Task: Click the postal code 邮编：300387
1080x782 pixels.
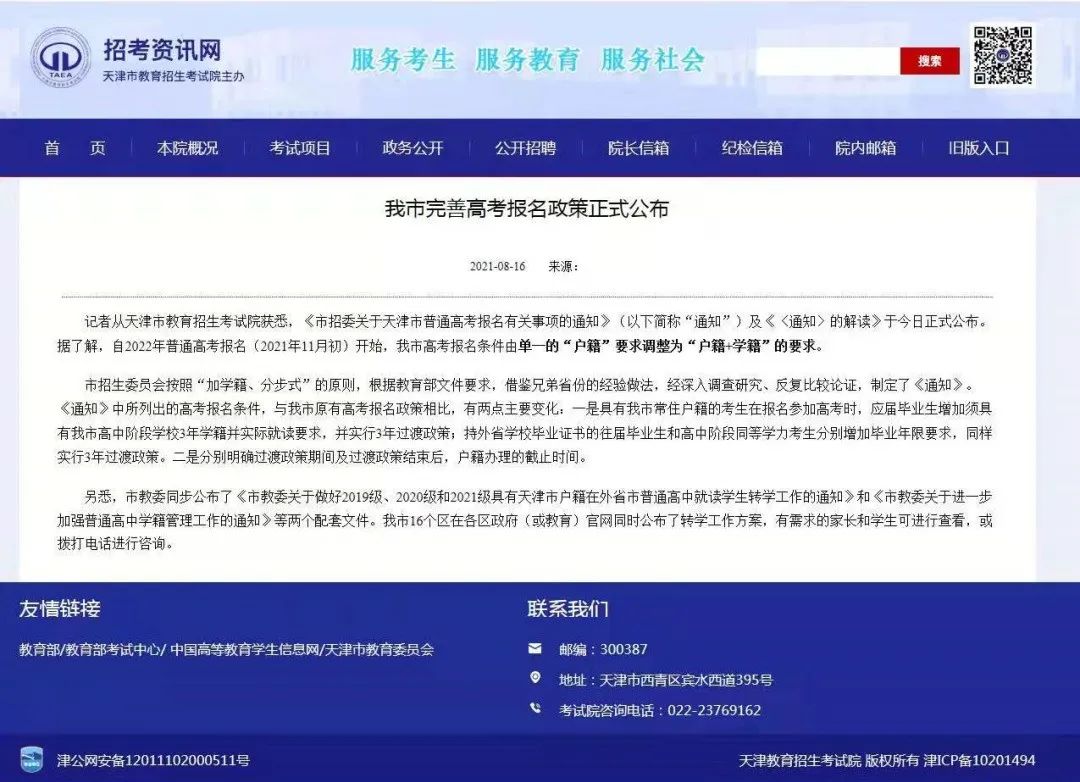Action: 603,649
